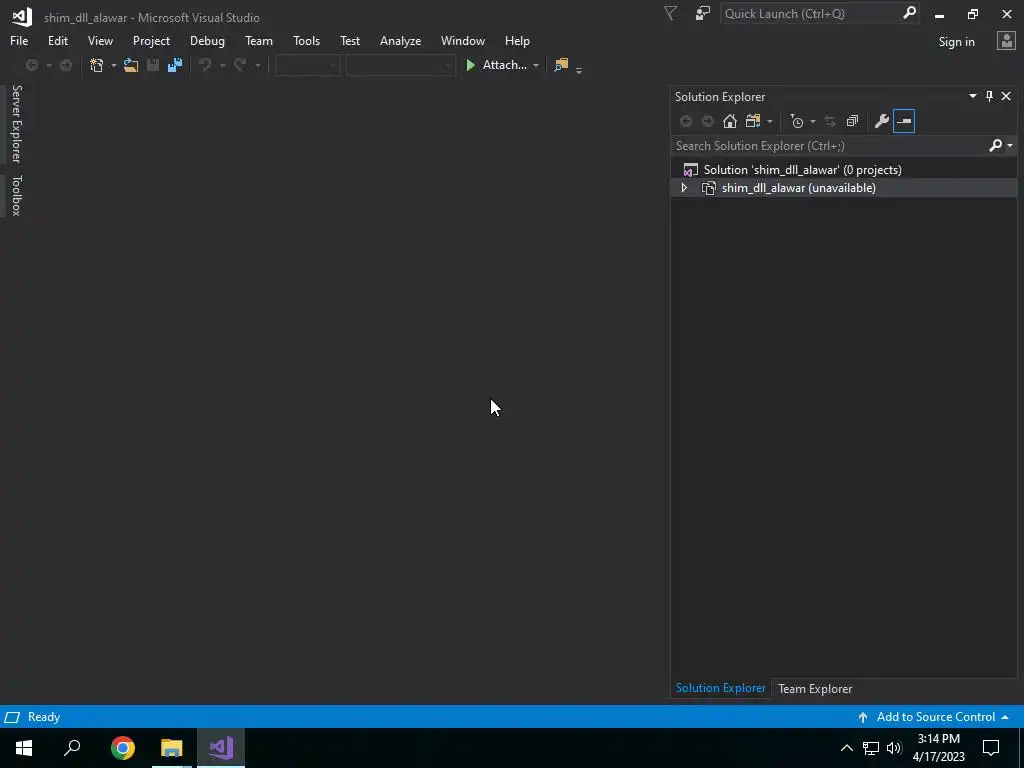Click the Find in Files icon

point(561,65)
